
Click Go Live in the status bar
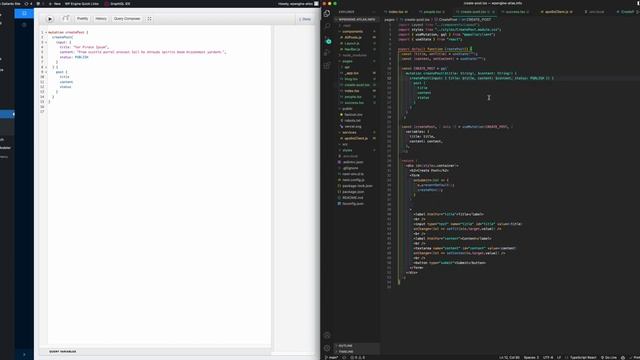pyautogui.click(x=609, y=358)
